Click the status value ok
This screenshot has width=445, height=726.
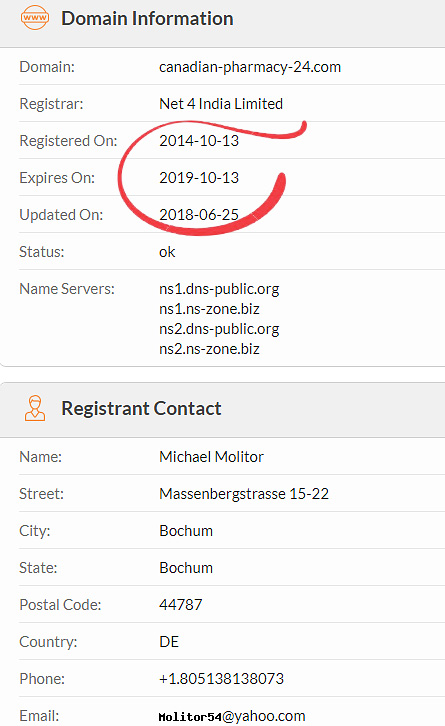[167, 252]
